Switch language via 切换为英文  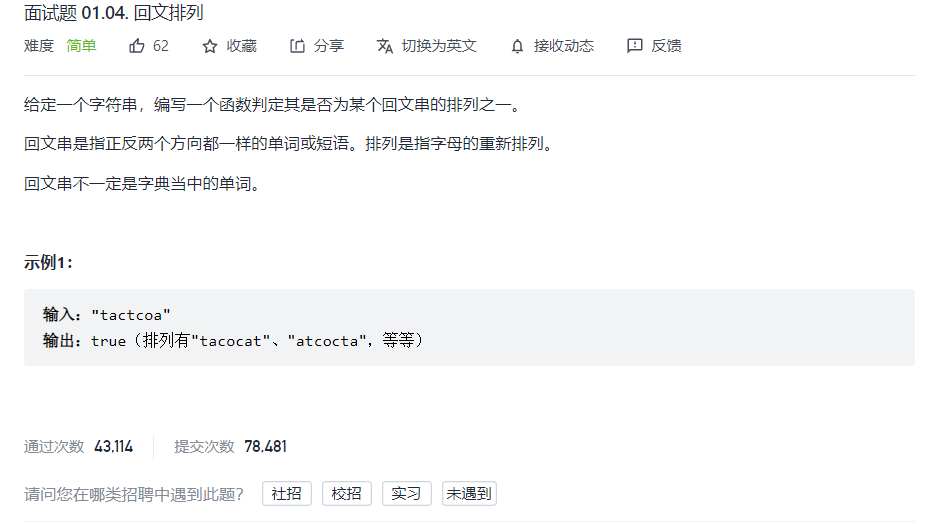(x=439, y=46)
